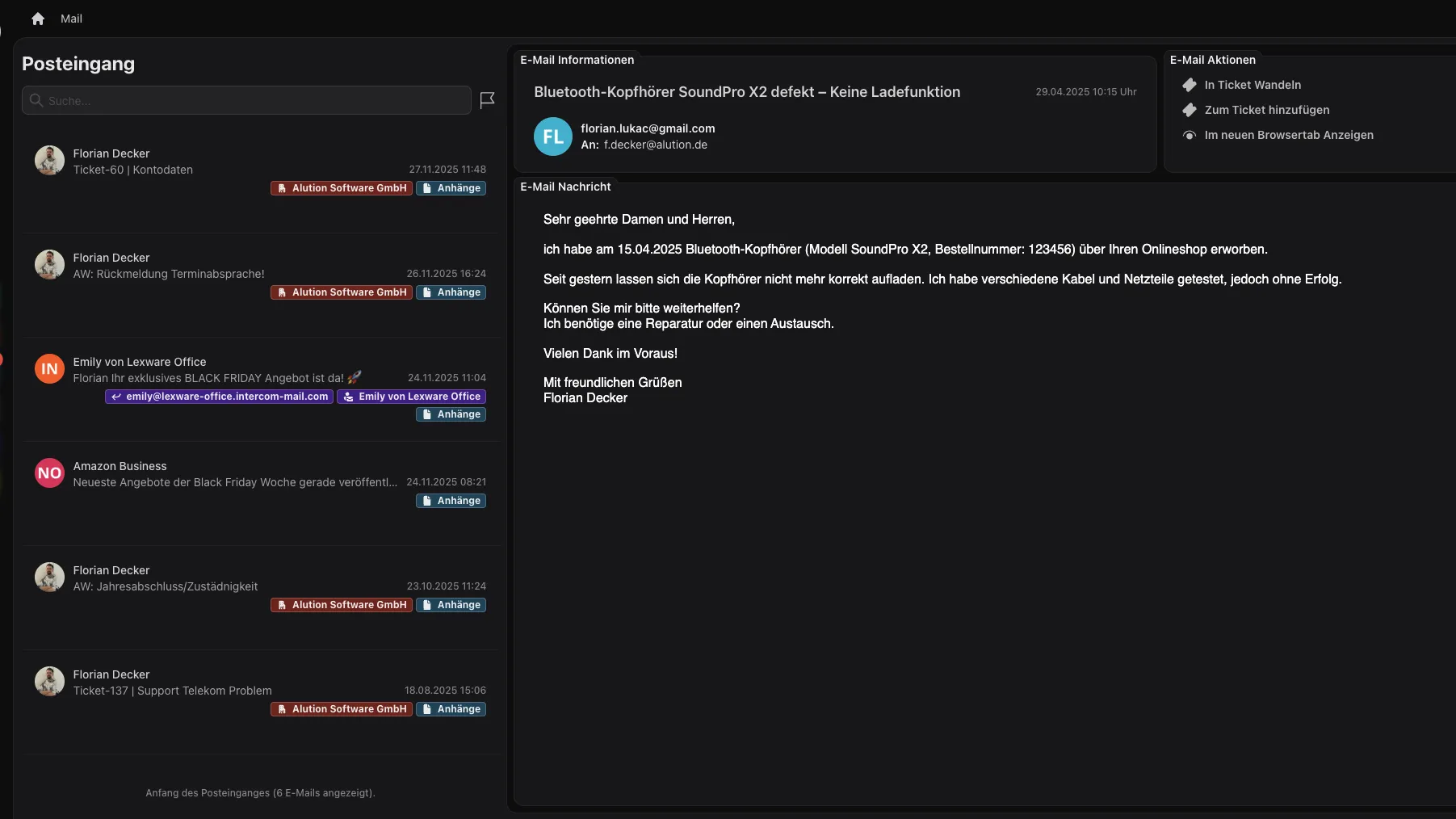Click the ticket icon next to In Ticket Wandeln

[x=1190, y=85]
